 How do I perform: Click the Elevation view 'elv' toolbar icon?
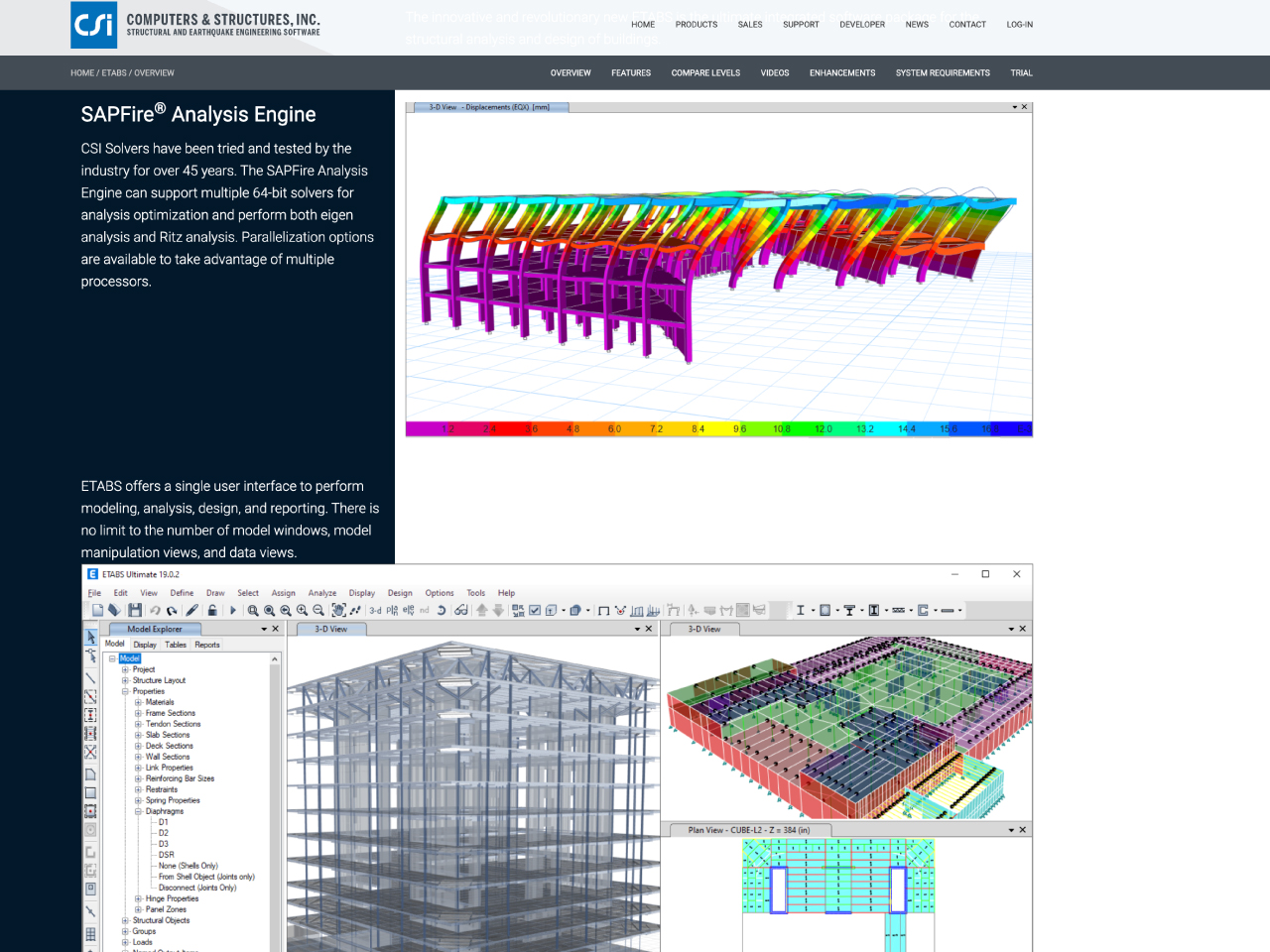408,610
